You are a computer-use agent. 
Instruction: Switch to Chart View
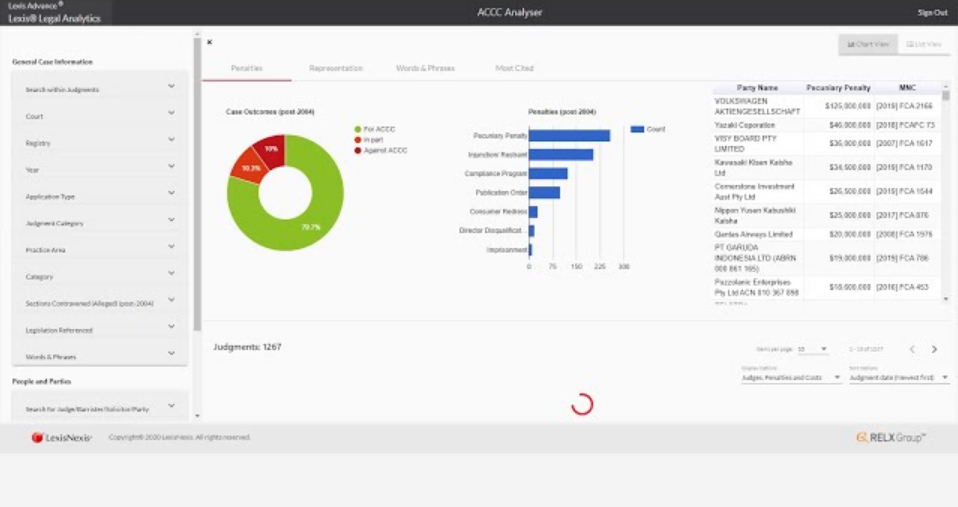tap(868, 44)
